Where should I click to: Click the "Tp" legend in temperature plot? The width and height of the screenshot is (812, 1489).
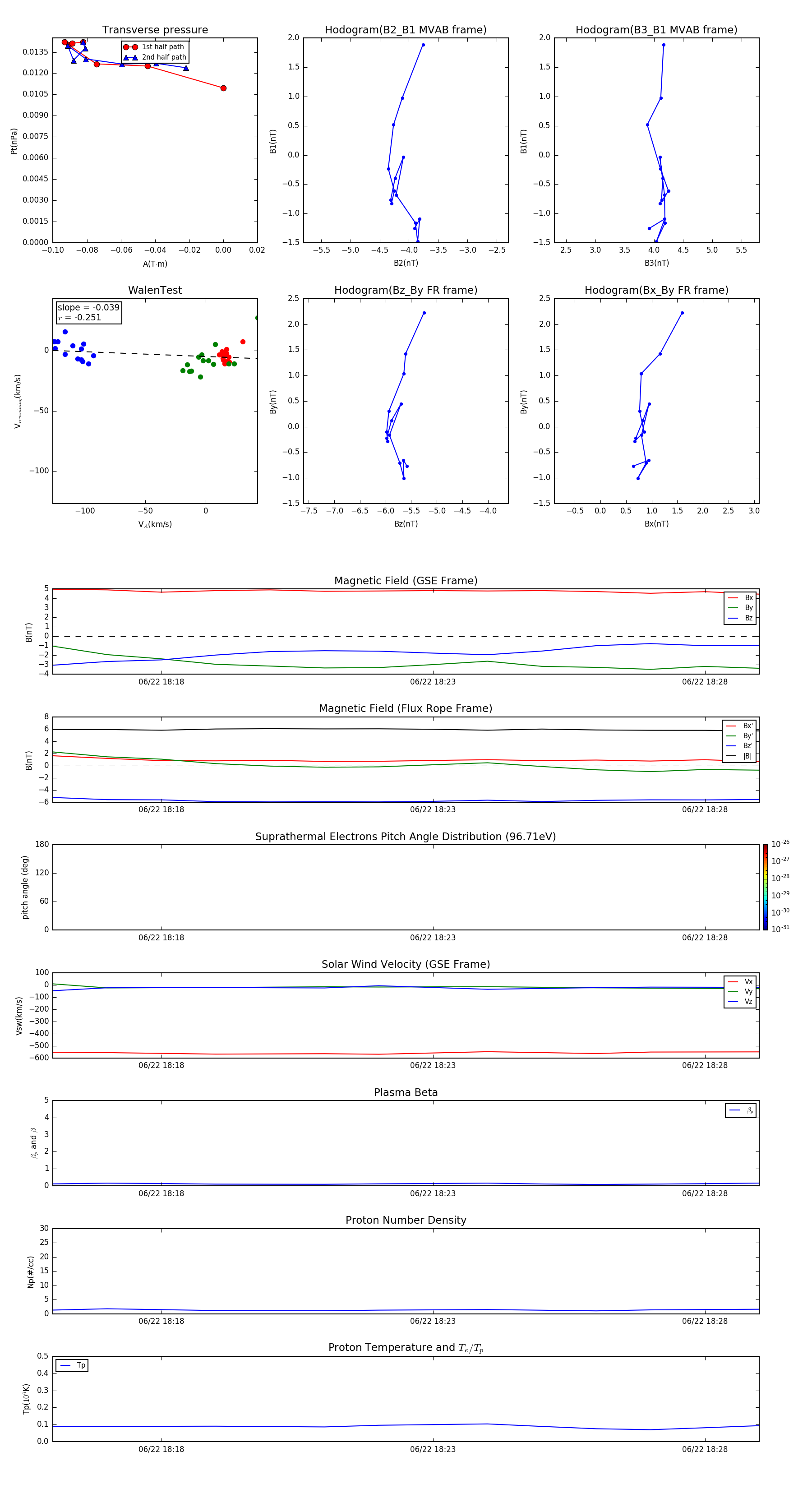click(72, 1366)
